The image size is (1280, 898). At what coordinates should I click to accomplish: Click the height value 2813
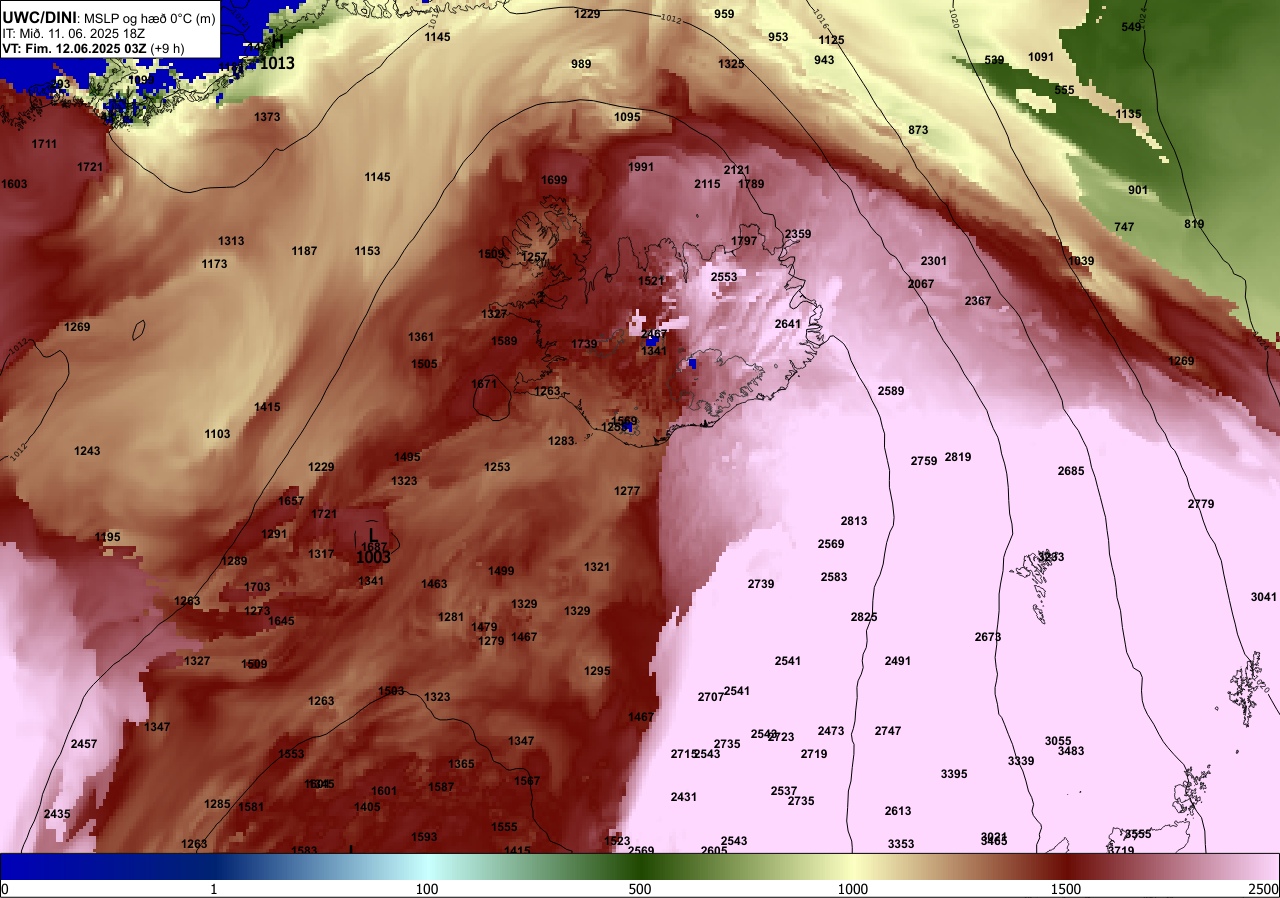coord(854,521)
